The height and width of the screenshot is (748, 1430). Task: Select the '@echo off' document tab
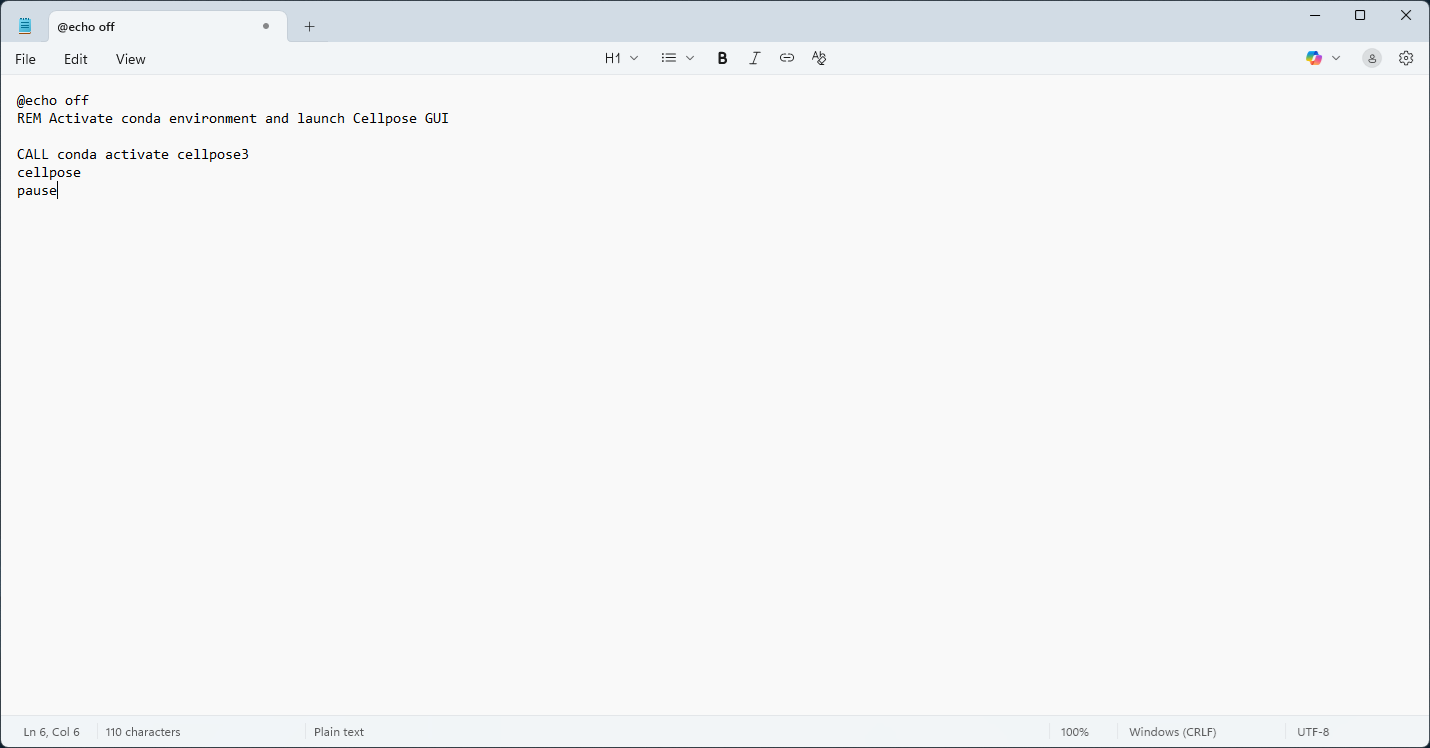pyautogui.click(x=150, y=27)
